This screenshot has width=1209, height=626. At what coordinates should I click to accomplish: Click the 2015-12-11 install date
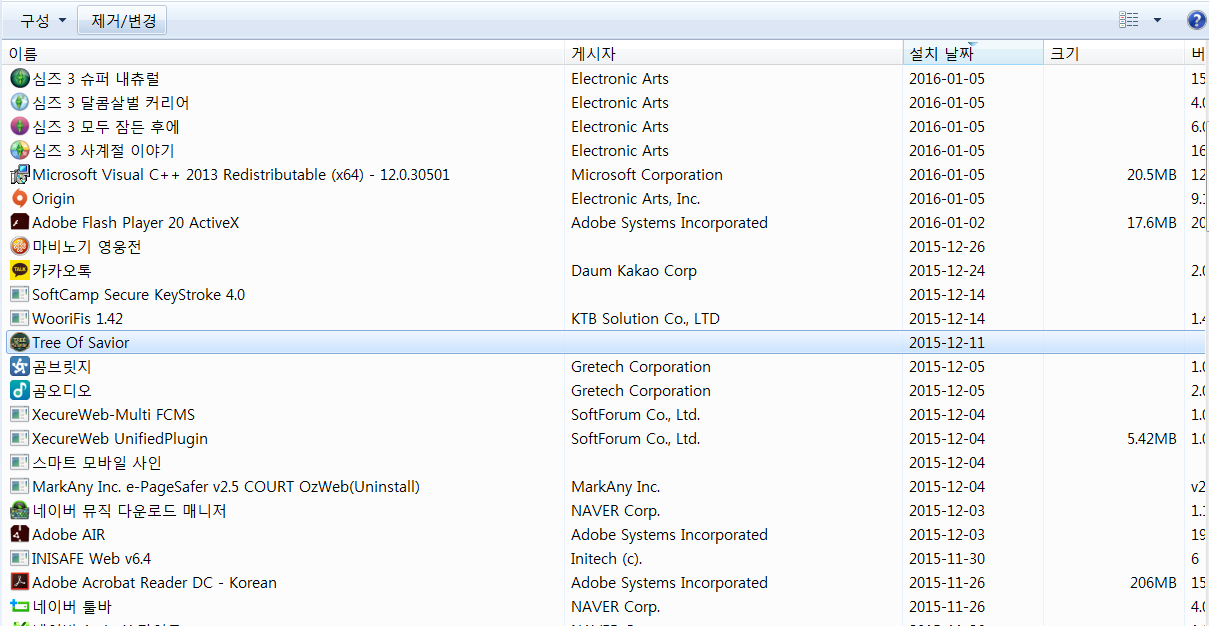(947, 342)
